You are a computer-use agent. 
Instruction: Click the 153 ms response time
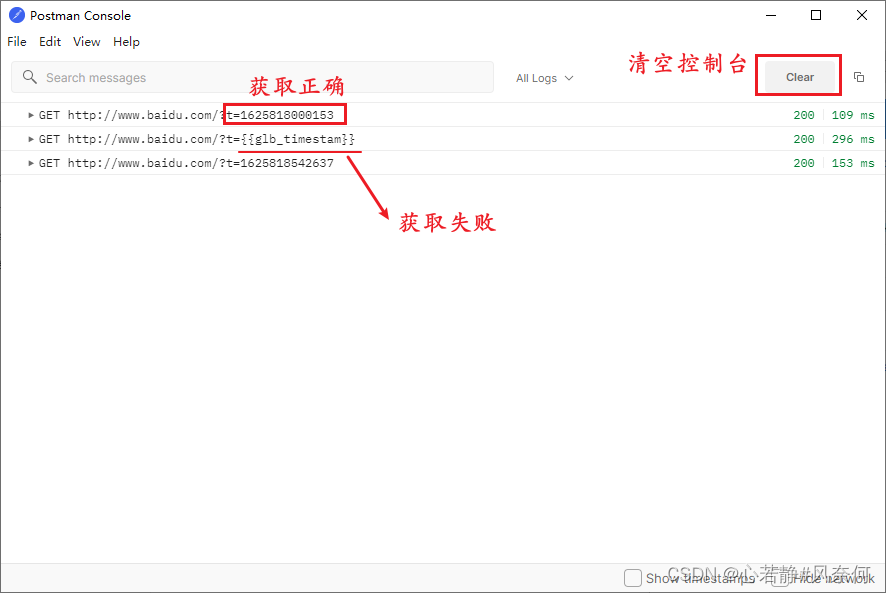[x=853, y=163]
